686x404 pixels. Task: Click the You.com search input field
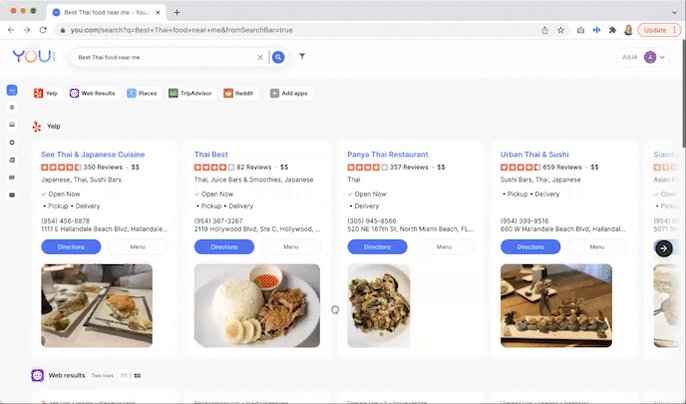coord(166,57)
